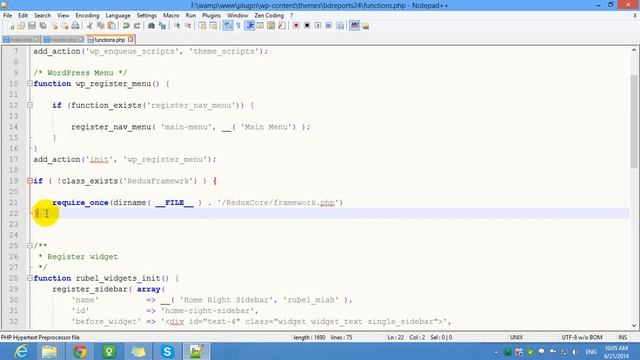Click UTF-8 w/o BOM encoding status
Viewport: 640px width, 360px height.
[582, 338]
